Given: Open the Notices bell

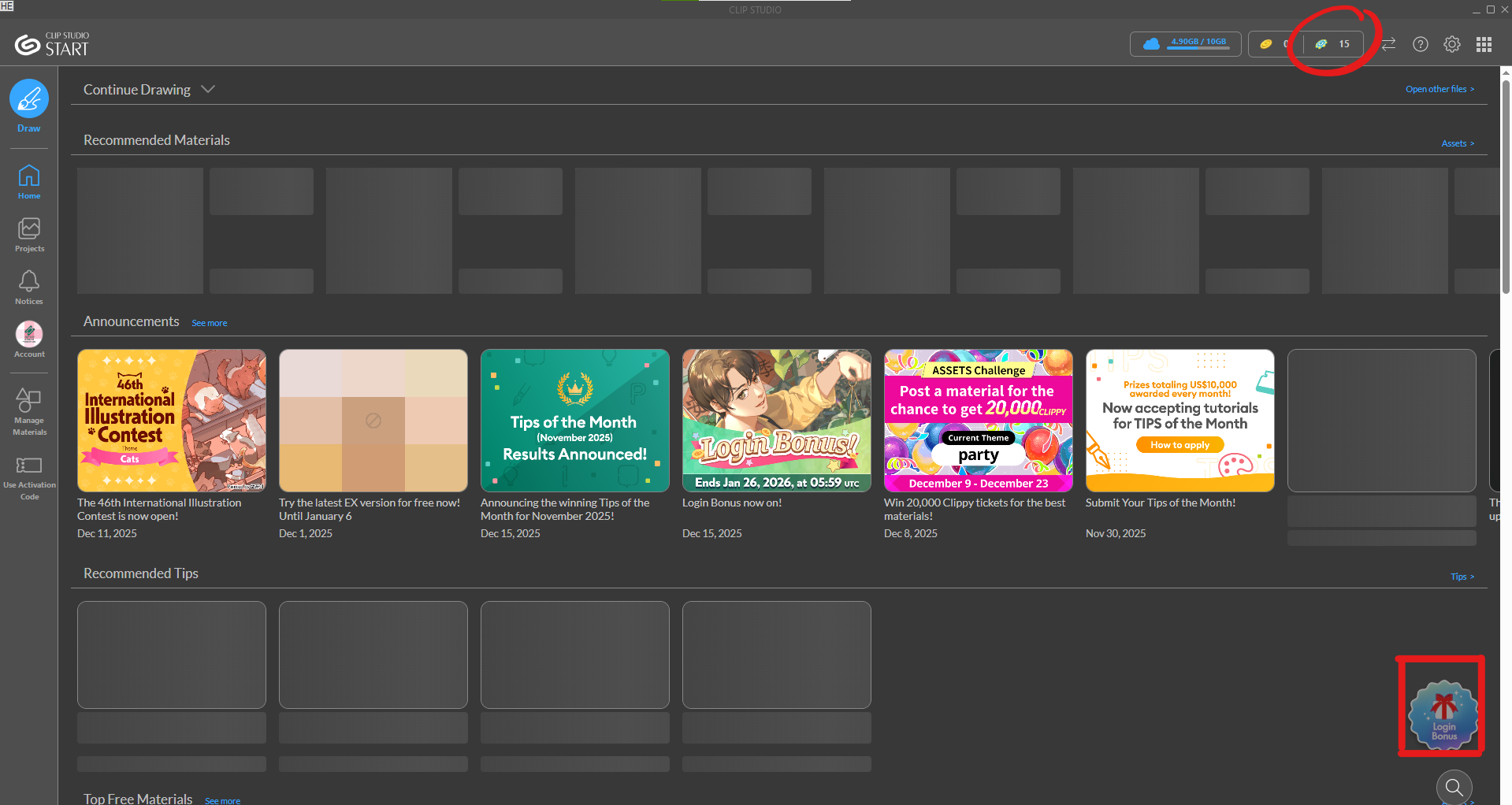Looking at the screenshot, I should (x=29, y=287).
